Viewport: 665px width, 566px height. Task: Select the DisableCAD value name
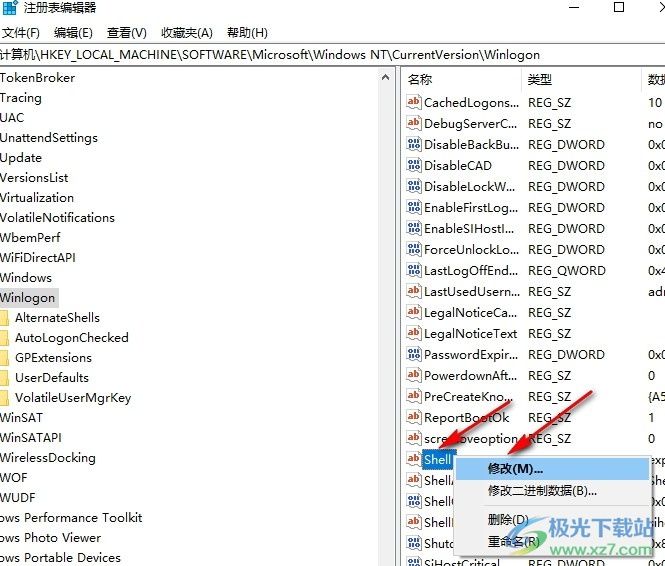458,165
